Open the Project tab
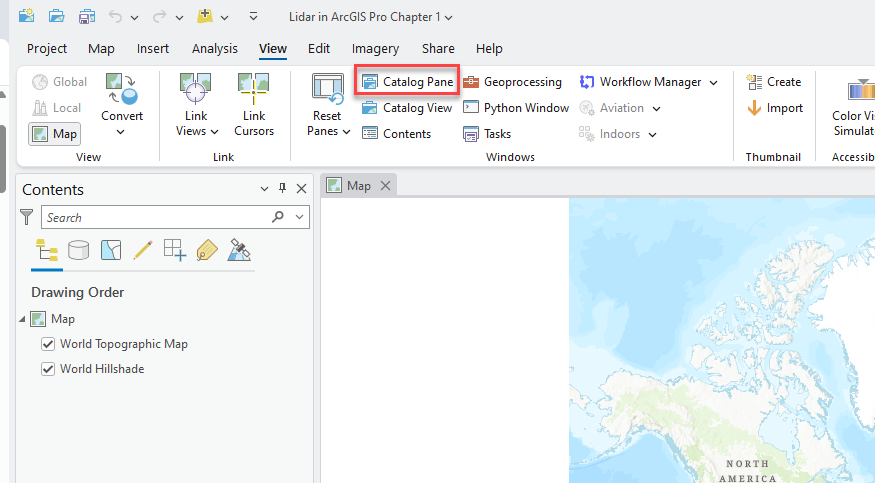This screenshot has height=483, width=875. coord(47,49)
